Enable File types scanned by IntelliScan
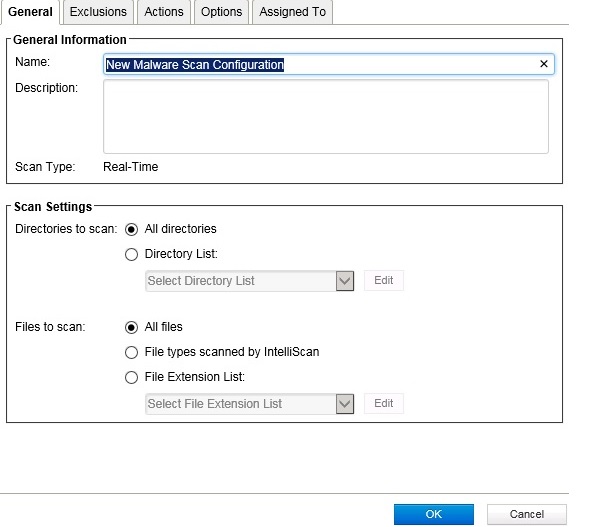Screen dimensions: 604x527 132,352
